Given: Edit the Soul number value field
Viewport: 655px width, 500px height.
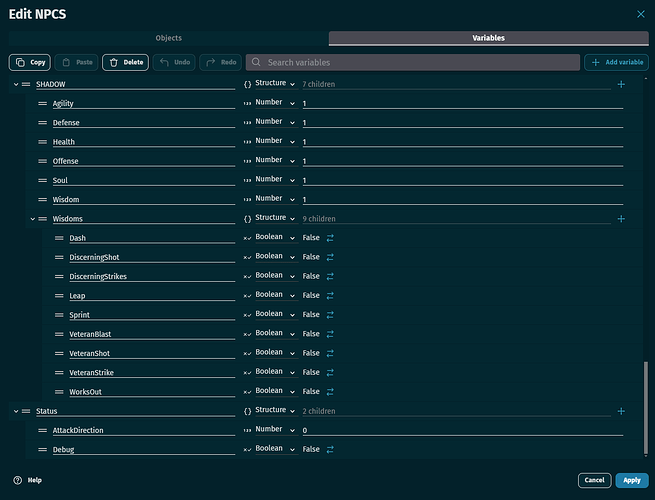Looking at the screenshot, I should pos(463,180).
